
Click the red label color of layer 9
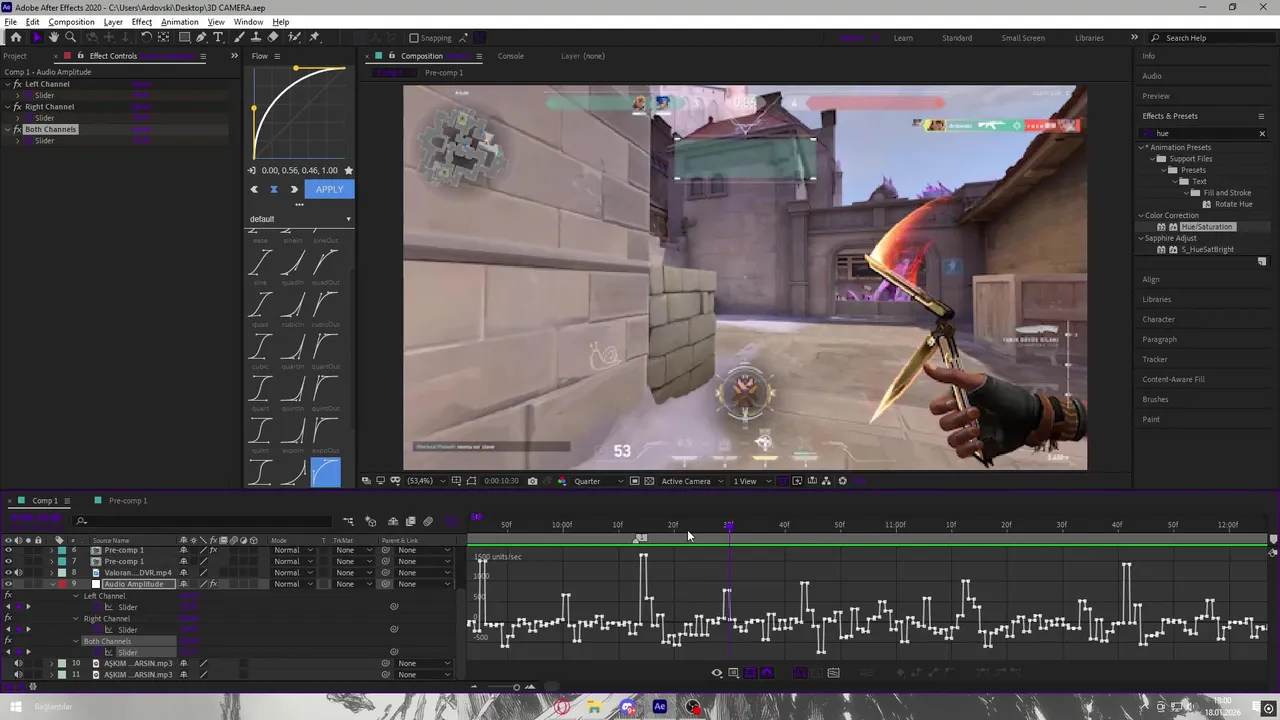tap(62, 584)
